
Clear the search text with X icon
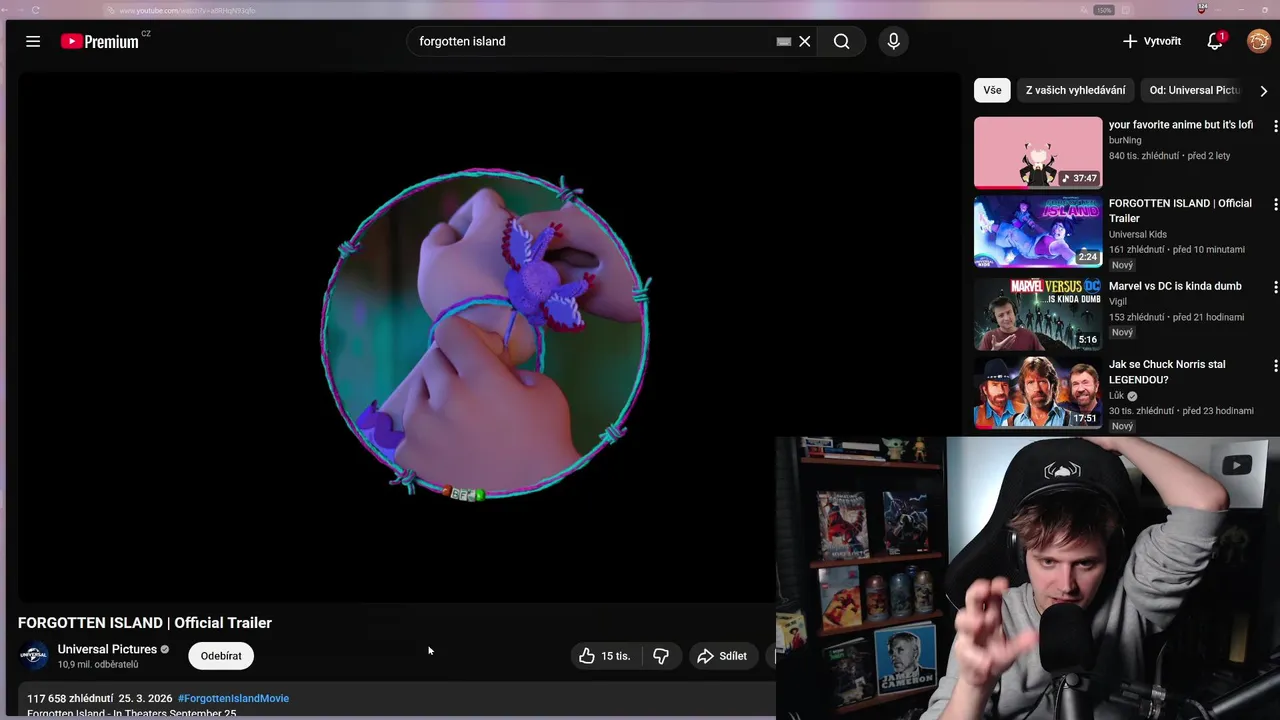point(804,41)
